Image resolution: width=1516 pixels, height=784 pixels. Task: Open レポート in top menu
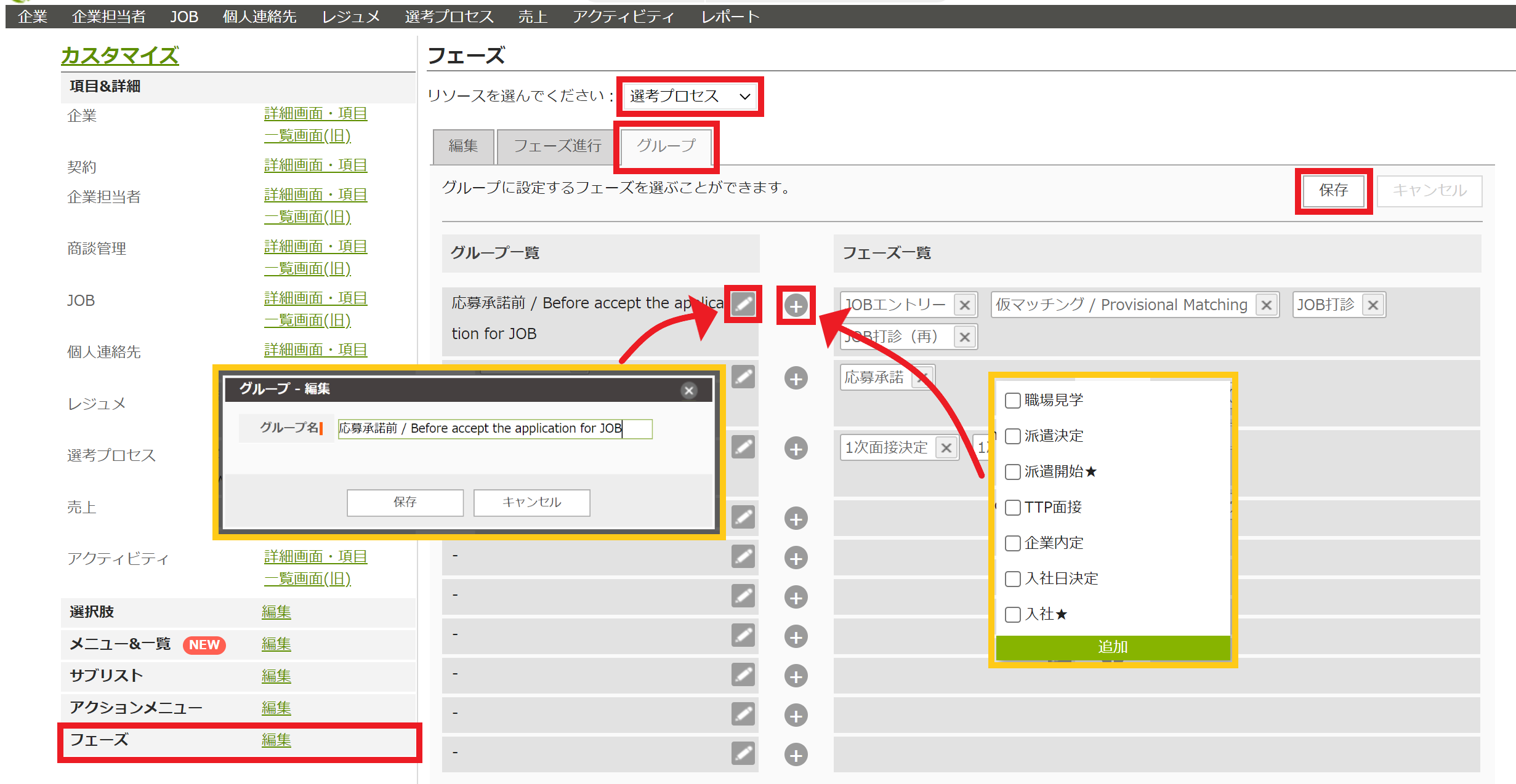[730, 17]
